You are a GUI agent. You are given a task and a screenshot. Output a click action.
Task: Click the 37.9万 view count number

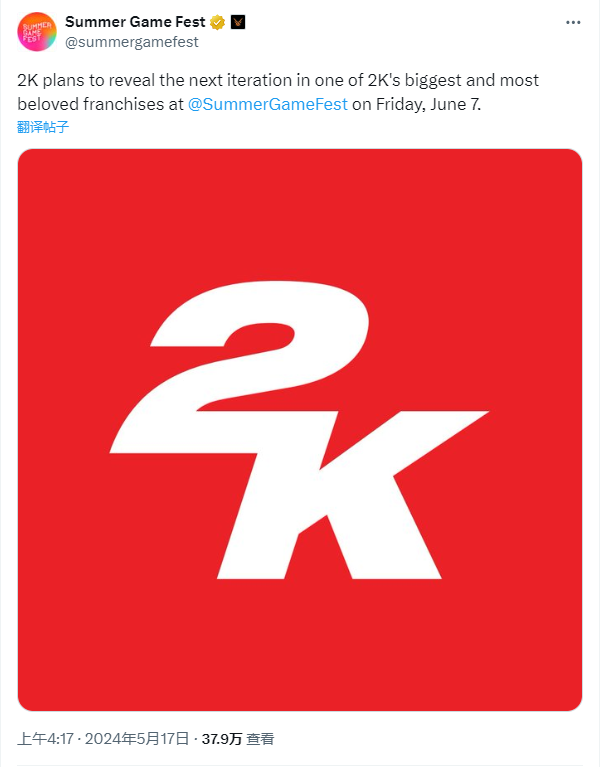click(221, 739)
